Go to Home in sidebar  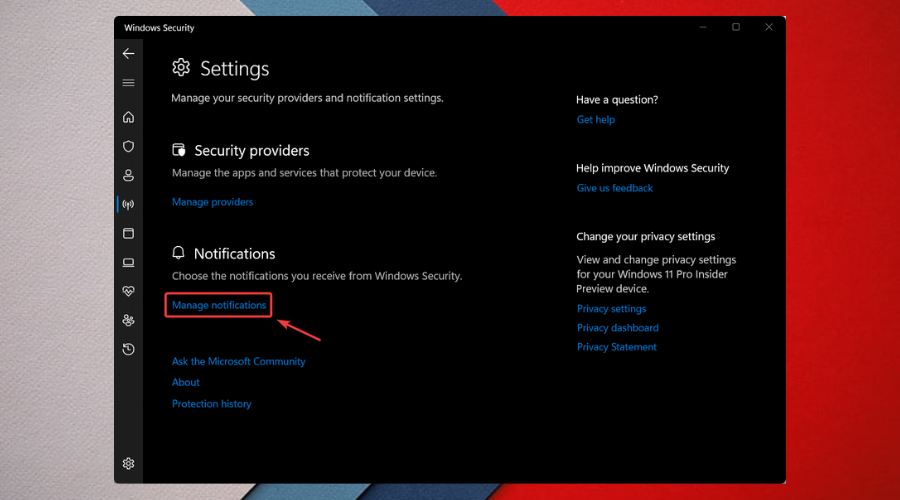[x=128, y=118]
